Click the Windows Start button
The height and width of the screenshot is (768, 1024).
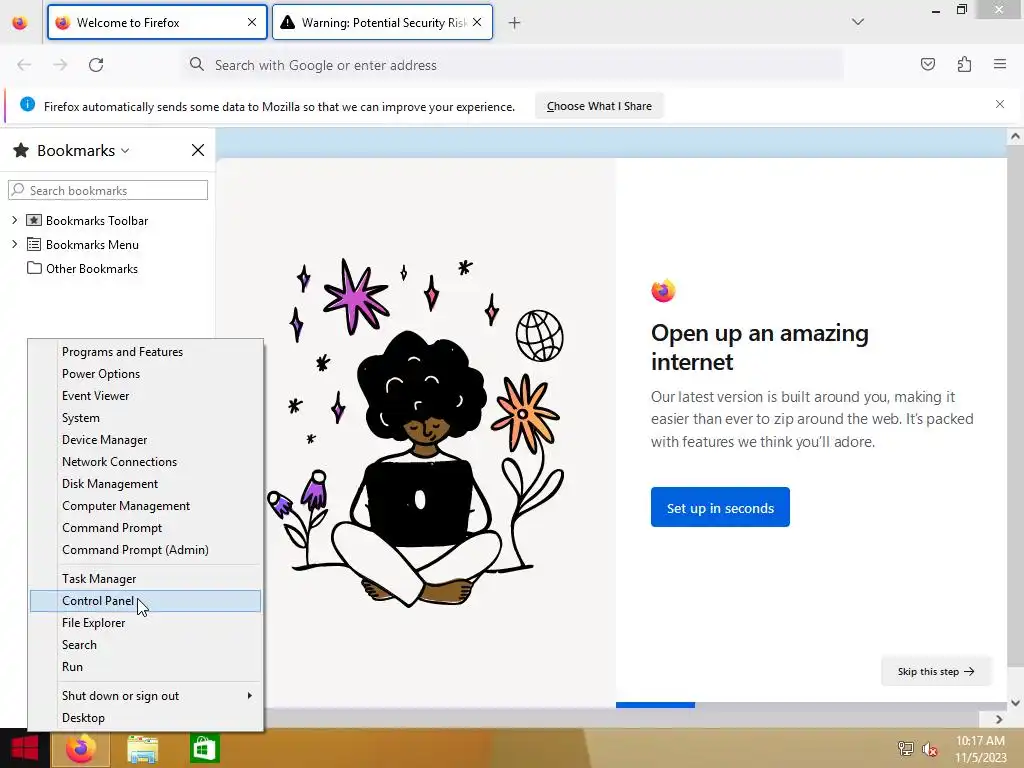(x=24, y=748)
